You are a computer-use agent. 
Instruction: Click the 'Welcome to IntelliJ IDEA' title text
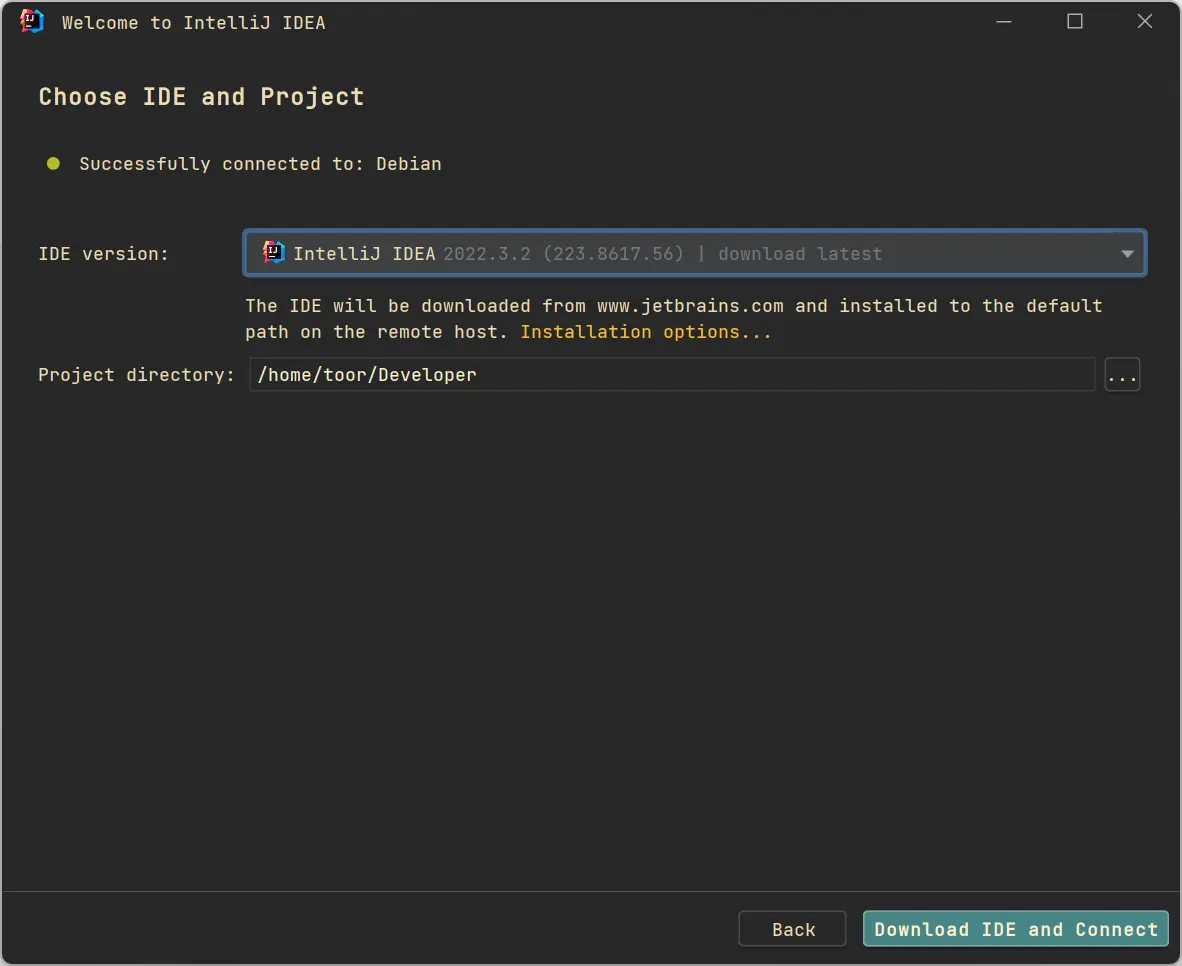click(x=194, y=23)
